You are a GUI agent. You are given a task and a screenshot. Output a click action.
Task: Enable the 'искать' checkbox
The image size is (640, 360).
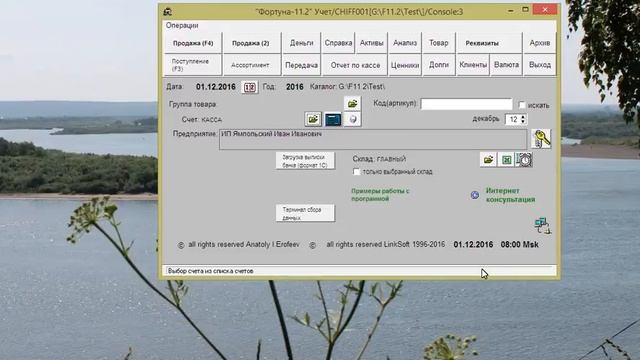click(522, 105)
